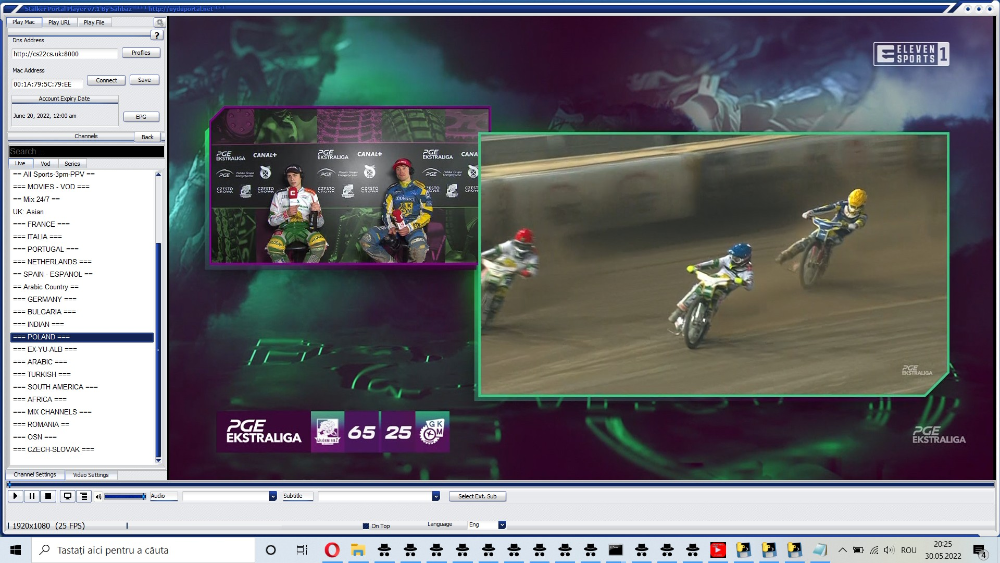Open Cortana circle icon on taskbar
Image resolution: width=1000 pixels, height=563 pixels.
tap(270, 550)
